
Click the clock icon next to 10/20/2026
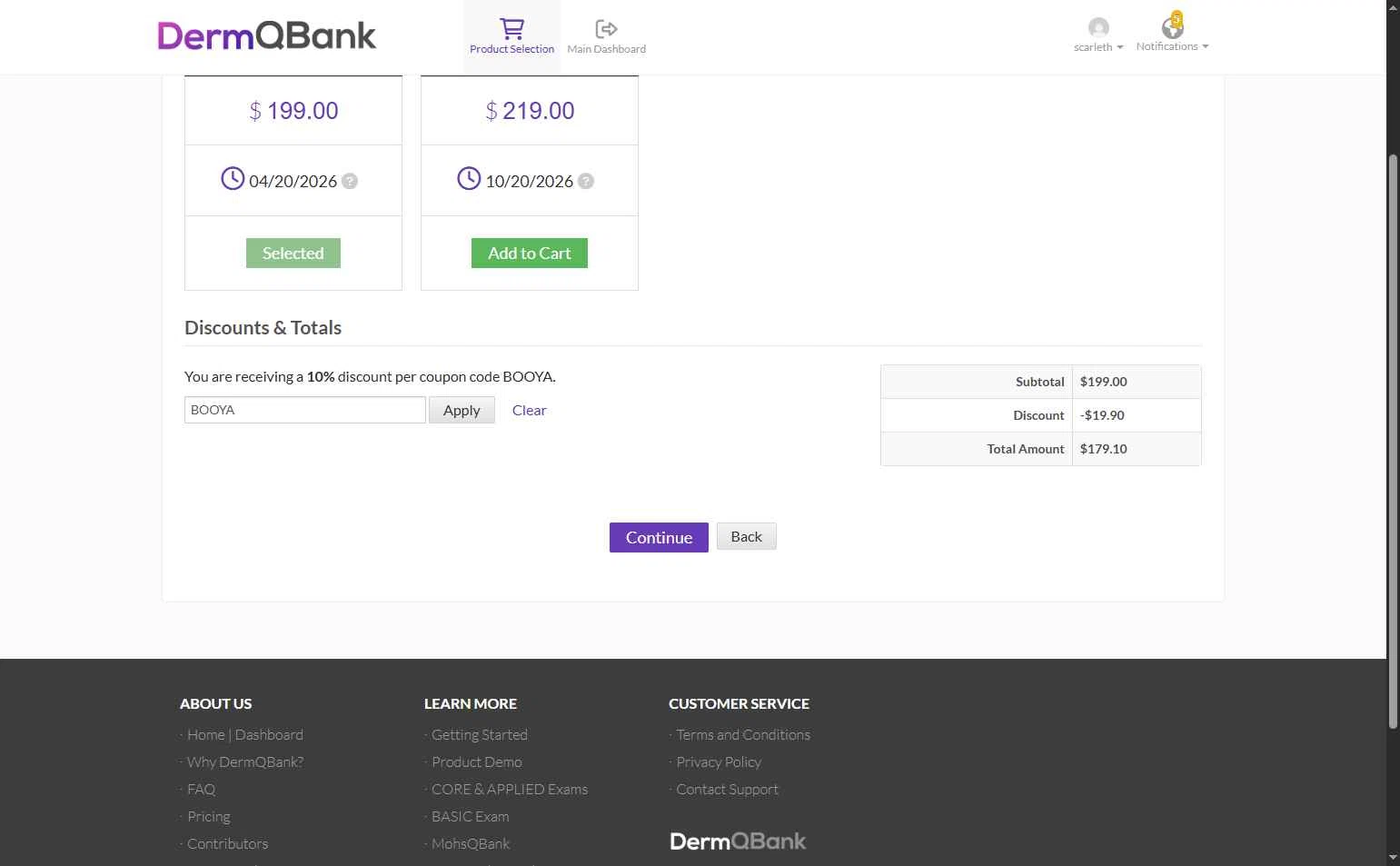point(469,178)
